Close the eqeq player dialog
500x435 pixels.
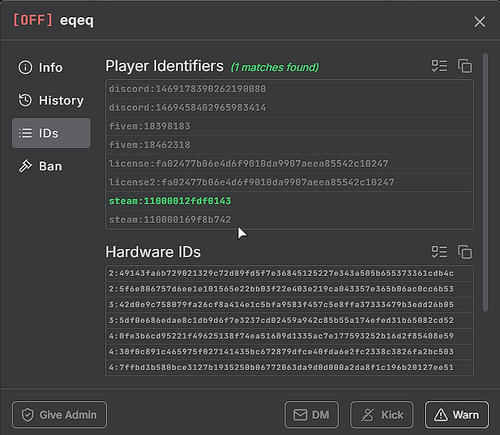(480, 22)
